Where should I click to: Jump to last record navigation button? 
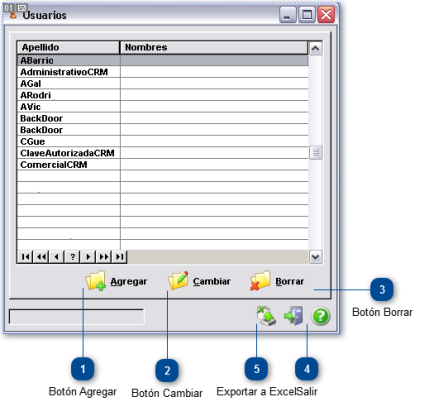pos(120,257)
